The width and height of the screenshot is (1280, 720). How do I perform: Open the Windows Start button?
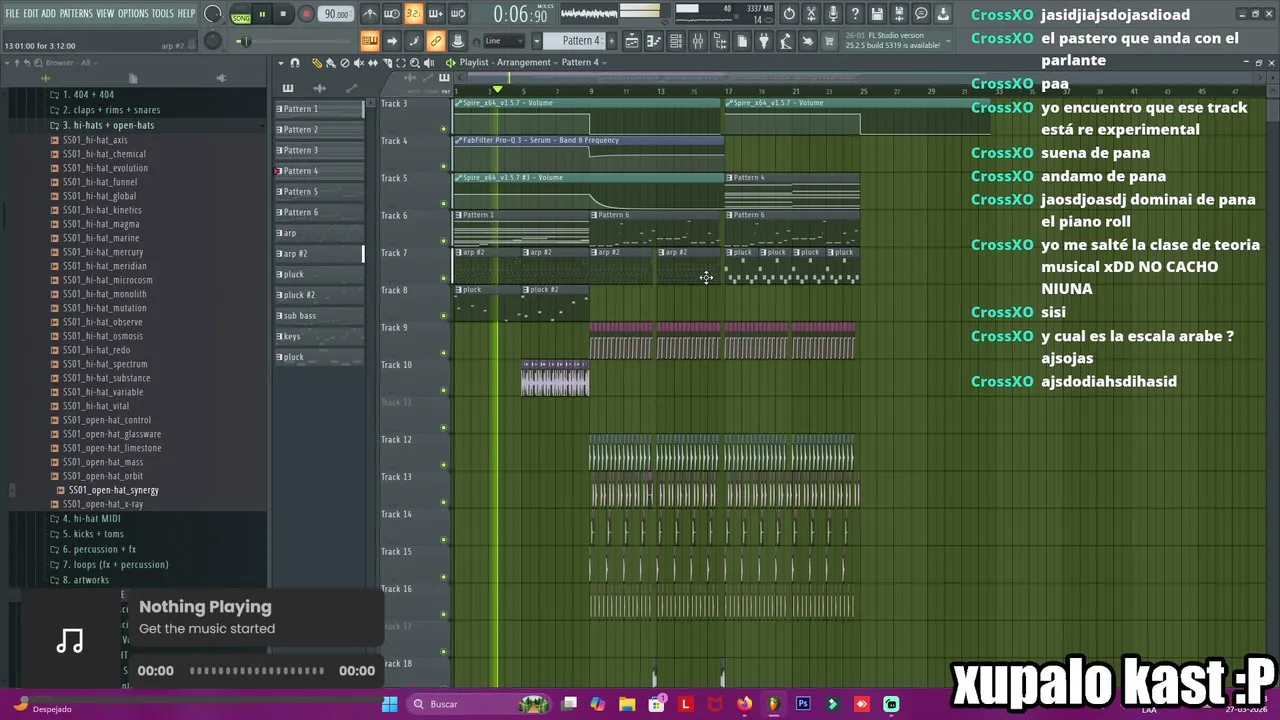coord(390,704)
